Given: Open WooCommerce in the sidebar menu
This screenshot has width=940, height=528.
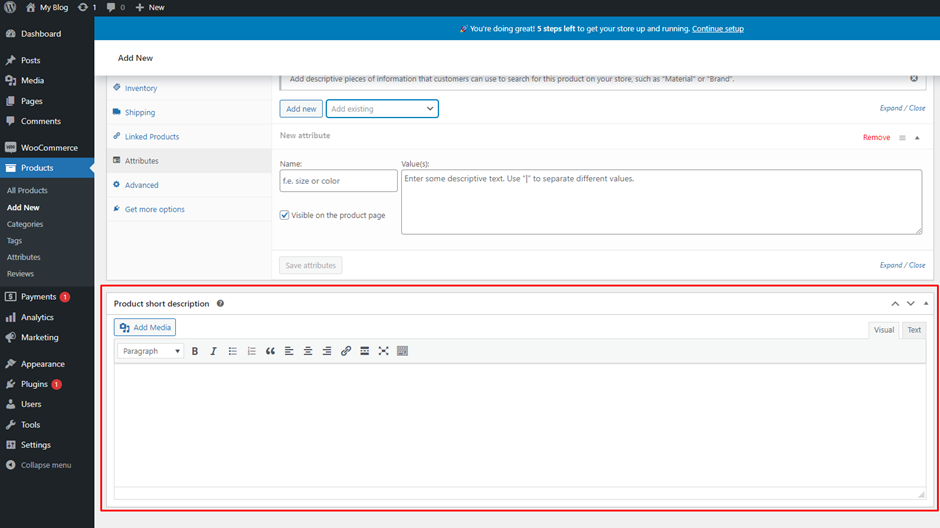Looking at the screenshot, I should click(48, 148).
